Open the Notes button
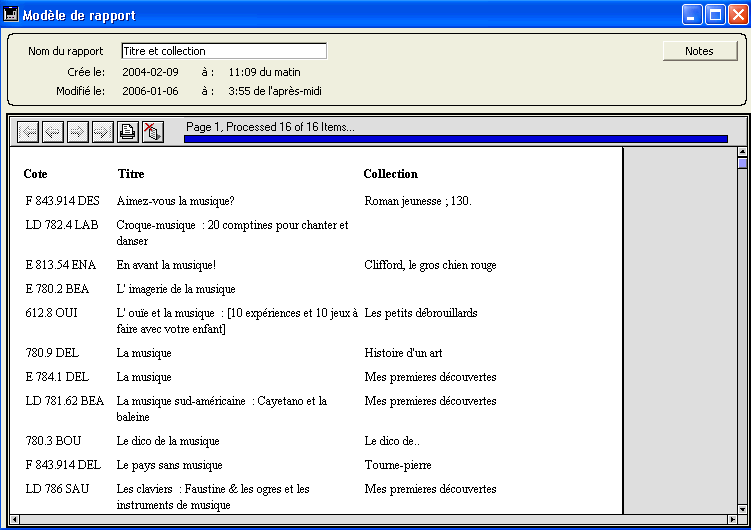Image resolution: width=751 pixels, height=530 pixels. [699, 51]
